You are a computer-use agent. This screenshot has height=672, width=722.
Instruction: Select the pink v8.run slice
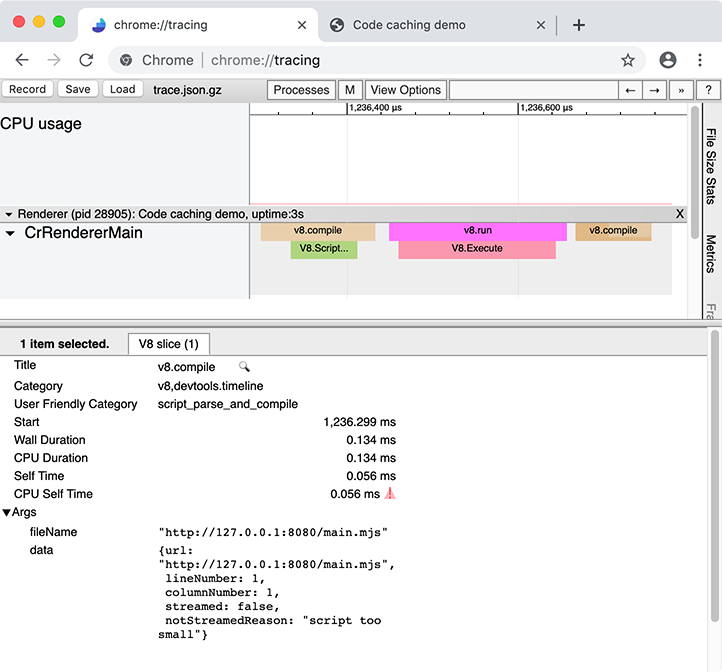477,231
